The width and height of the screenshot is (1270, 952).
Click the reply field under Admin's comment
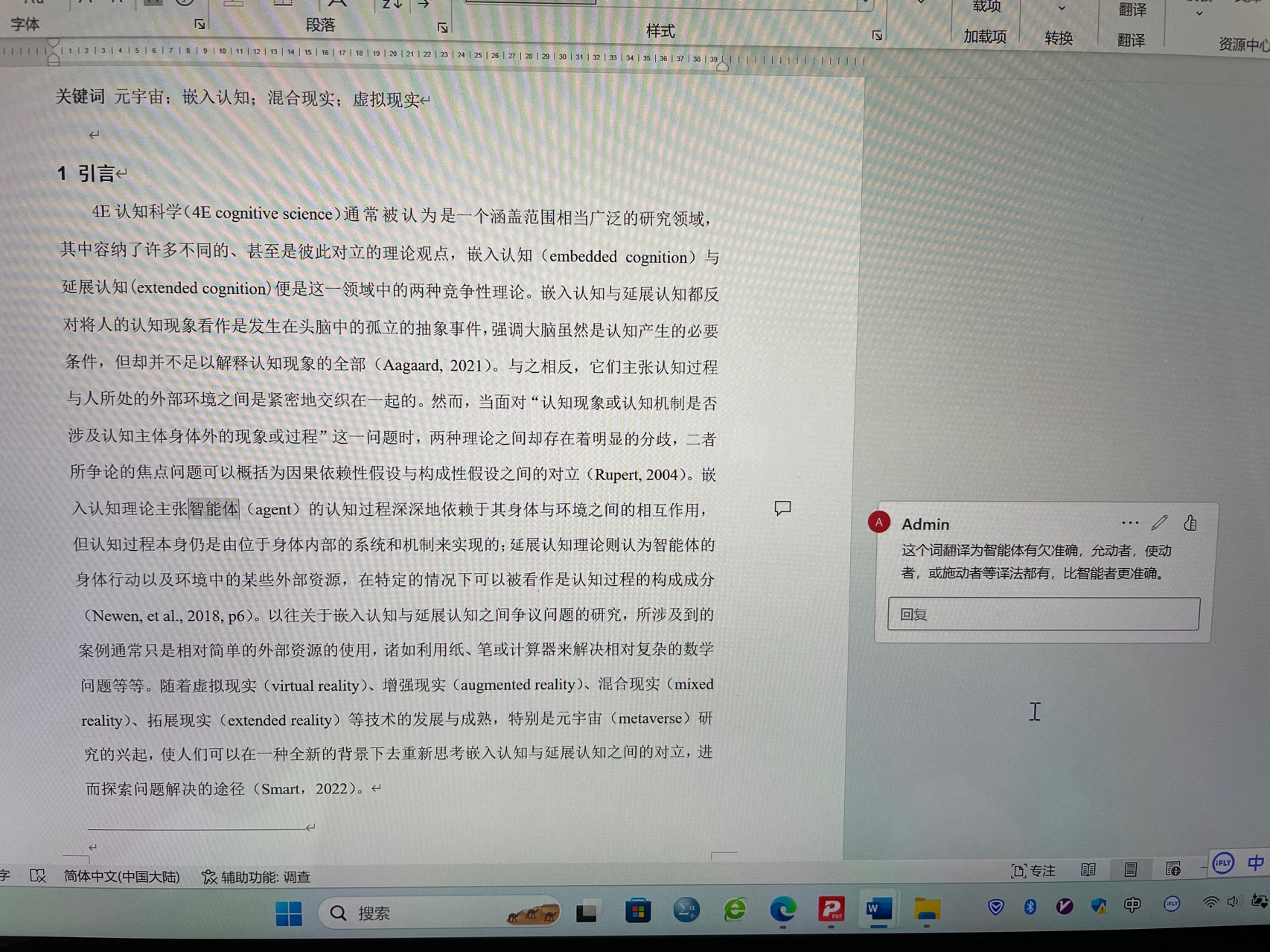1043,614
